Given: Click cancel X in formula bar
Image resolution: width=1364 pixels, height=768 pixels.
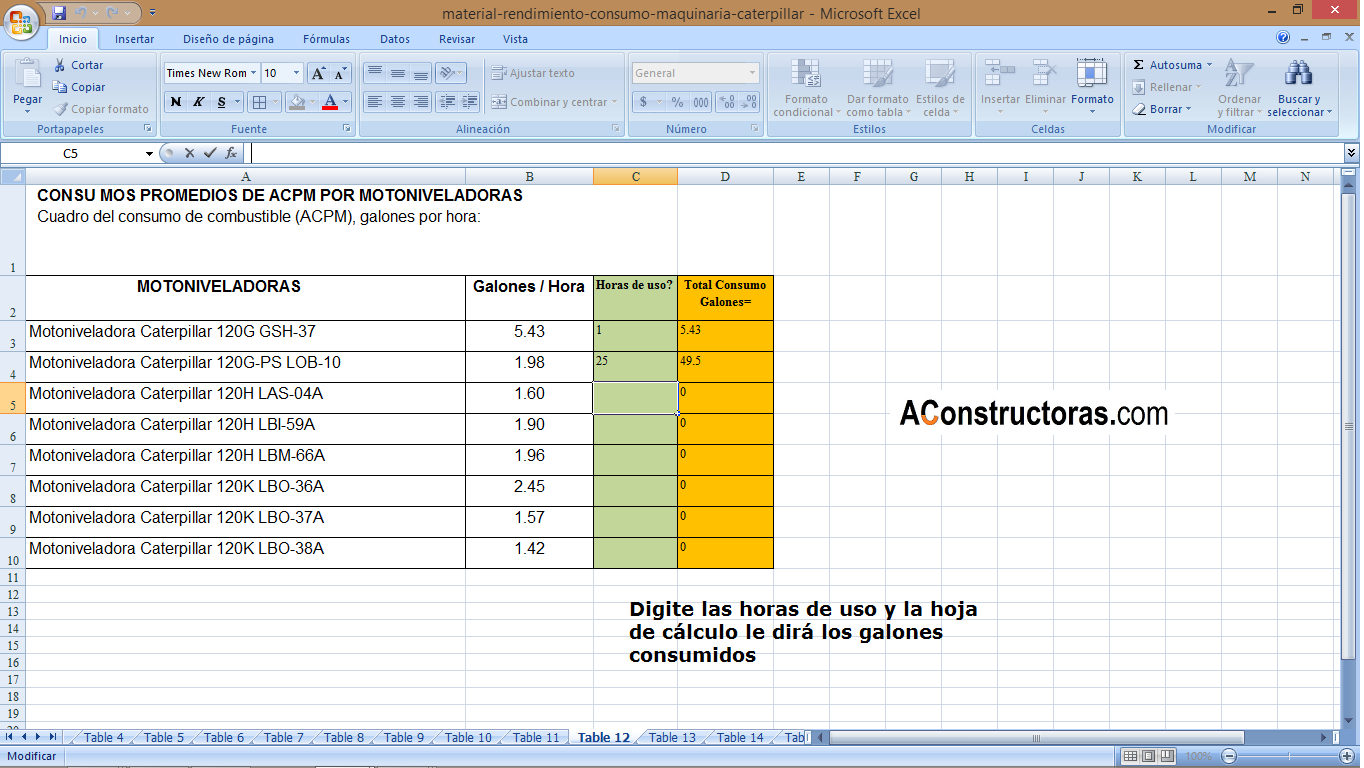Looking at the screenshot, I should tap(189, 153).
